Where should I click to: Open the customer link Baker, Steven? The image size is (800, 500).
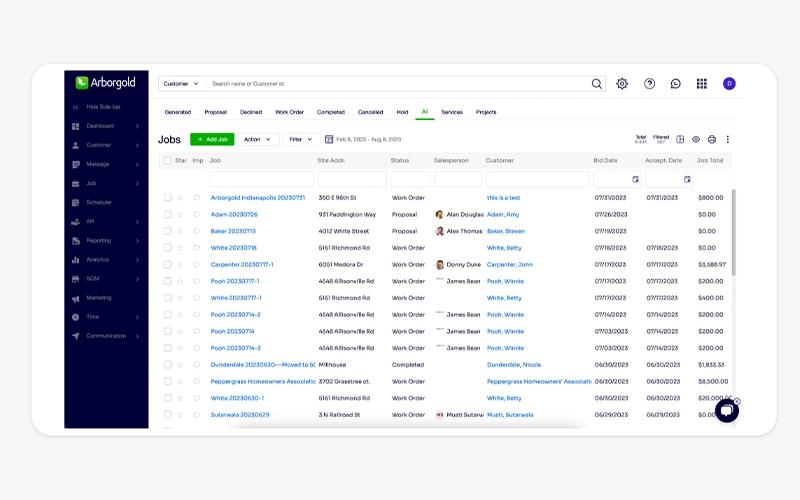[506, 231]
